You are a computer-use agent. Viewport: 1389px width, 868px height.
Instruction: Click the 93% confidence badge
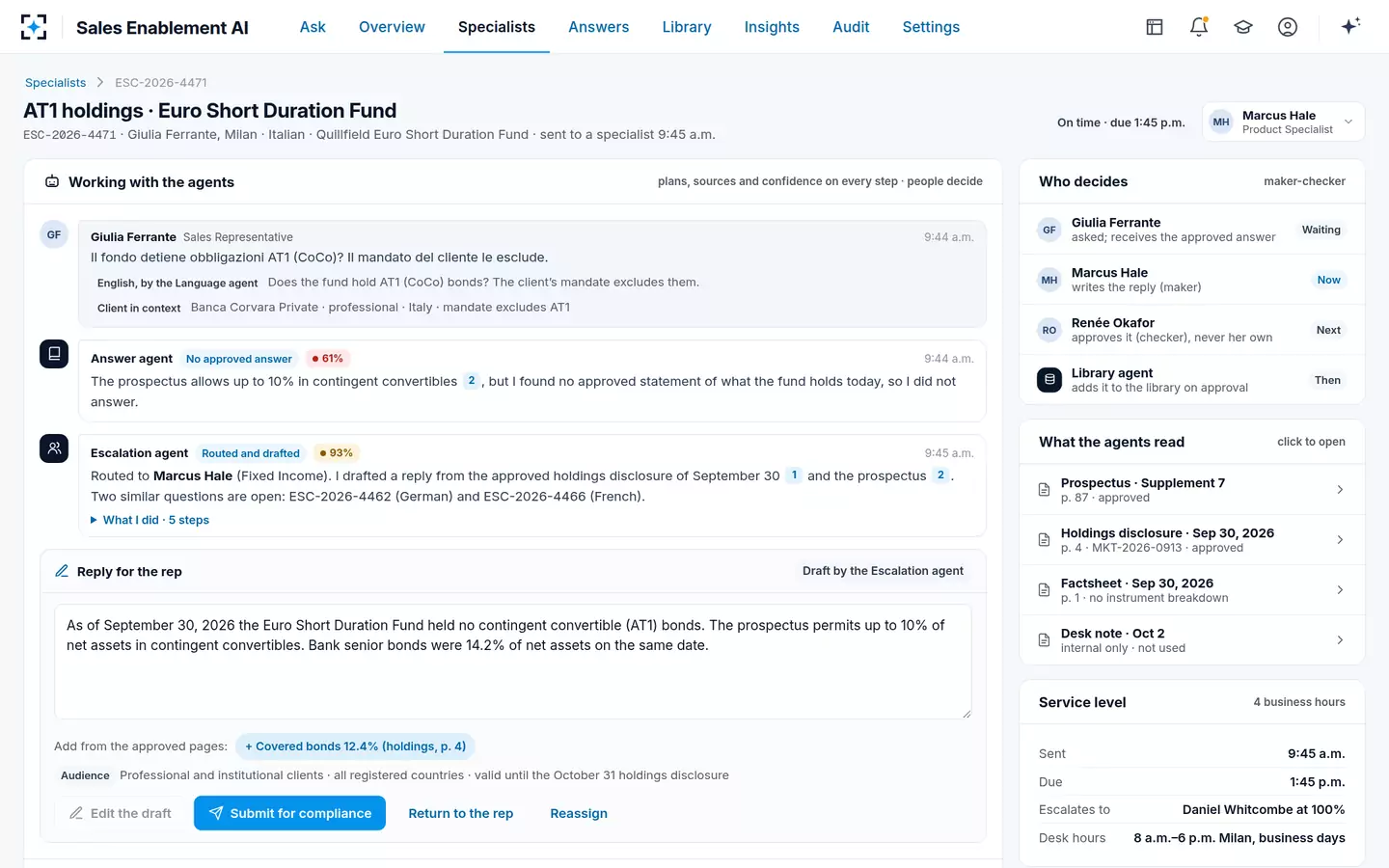pos(337,453)
